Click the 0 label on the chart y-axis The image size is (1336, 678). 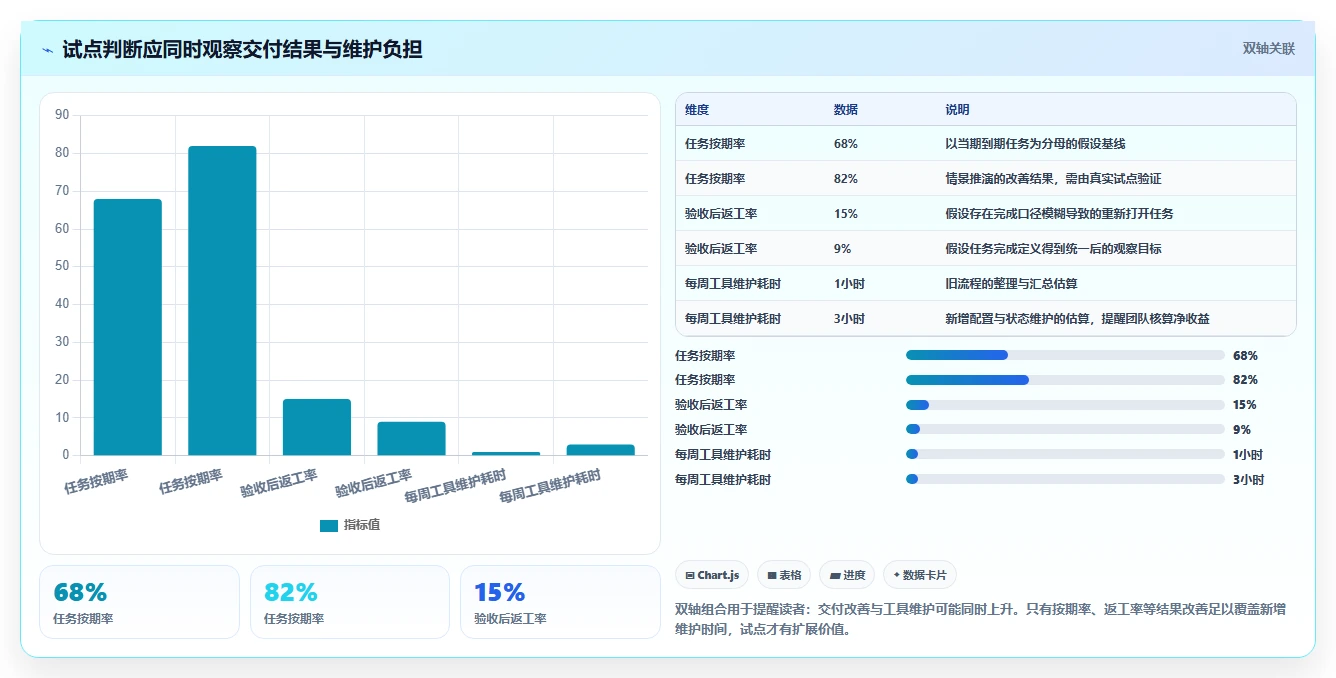(x=66, y=455)
